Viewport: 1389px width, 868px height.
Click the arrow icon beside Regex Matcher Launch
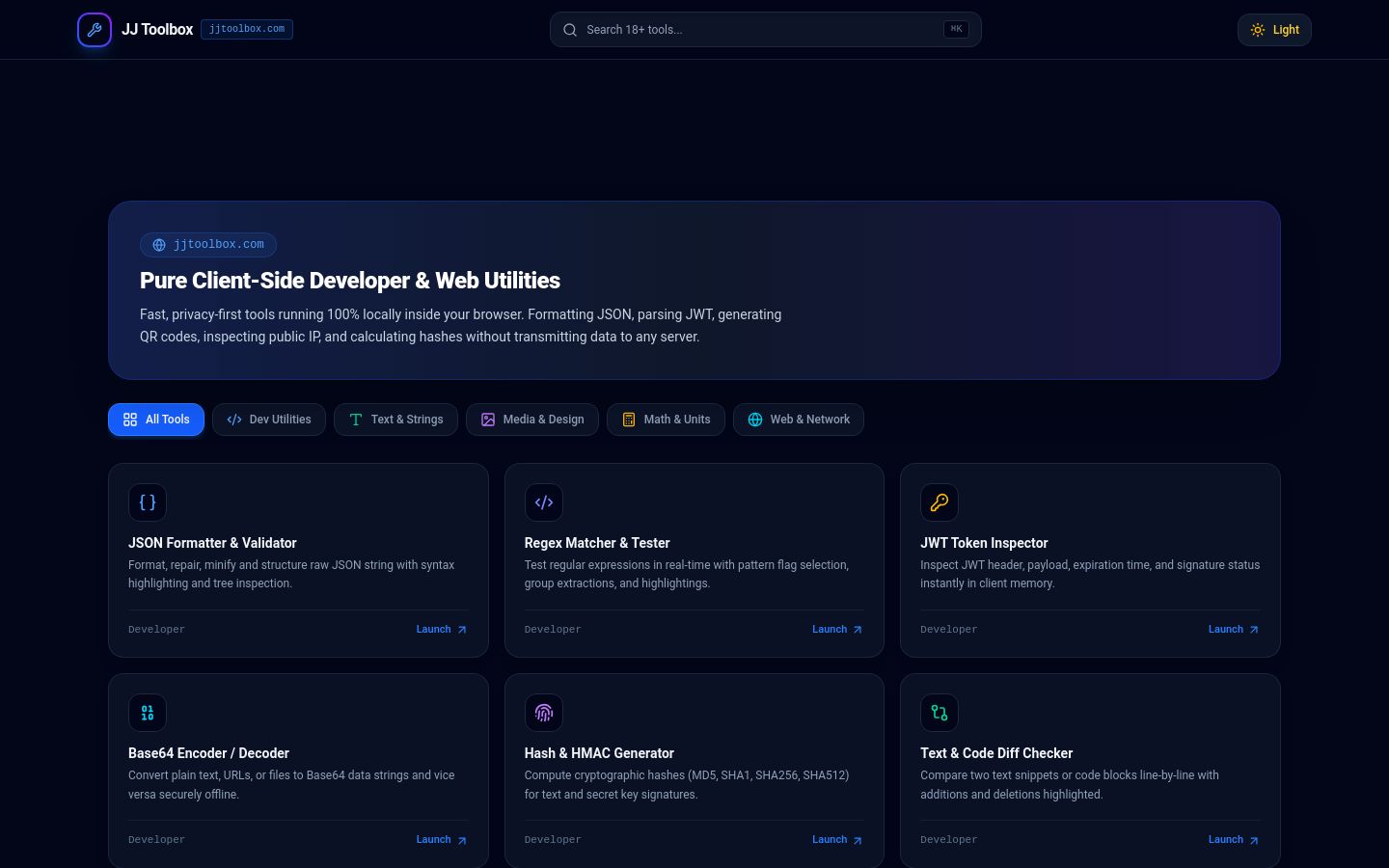coord(858,630)
